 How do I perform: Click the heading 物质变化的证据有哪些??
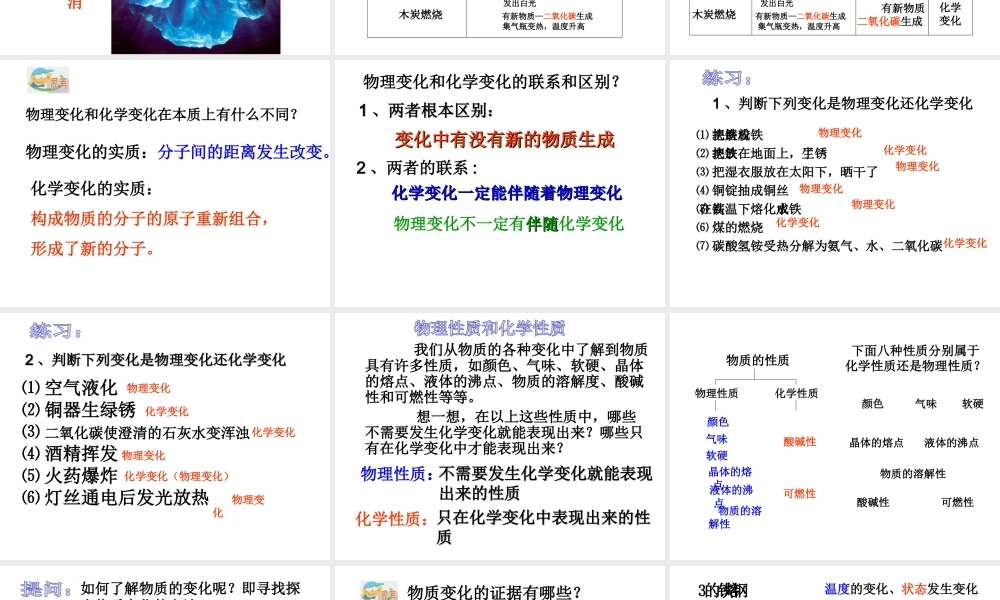click(494, 593)
